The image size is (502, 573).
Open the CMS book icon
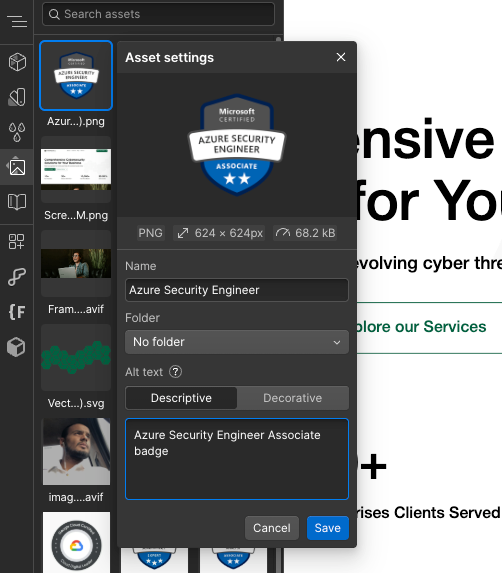[17, 201]
